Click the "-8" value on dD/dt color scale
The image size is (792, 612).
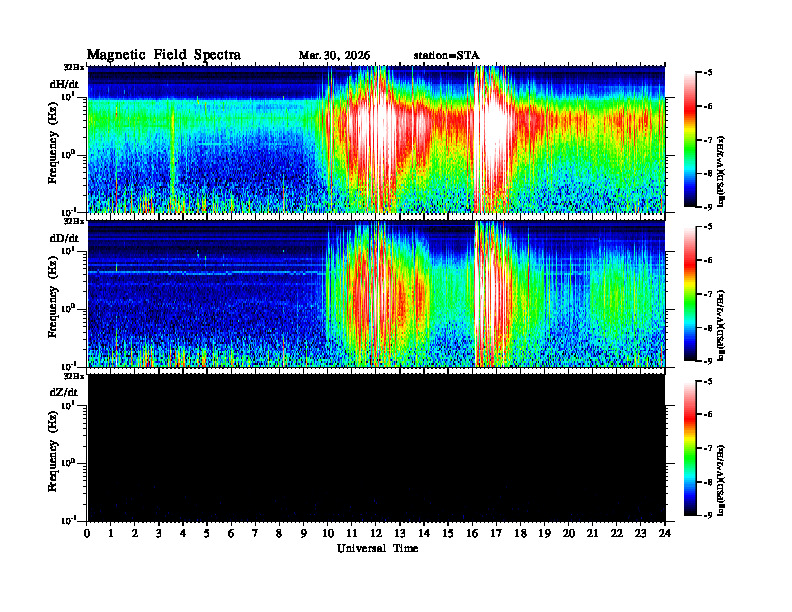click(708, 327)
